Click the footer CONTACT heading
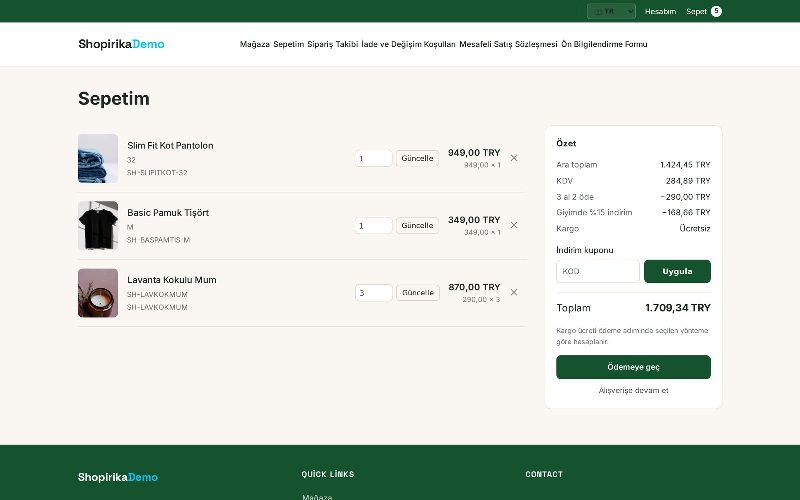Image resolution: width=800 pixels, height=500 pixels. coord(544,474)
